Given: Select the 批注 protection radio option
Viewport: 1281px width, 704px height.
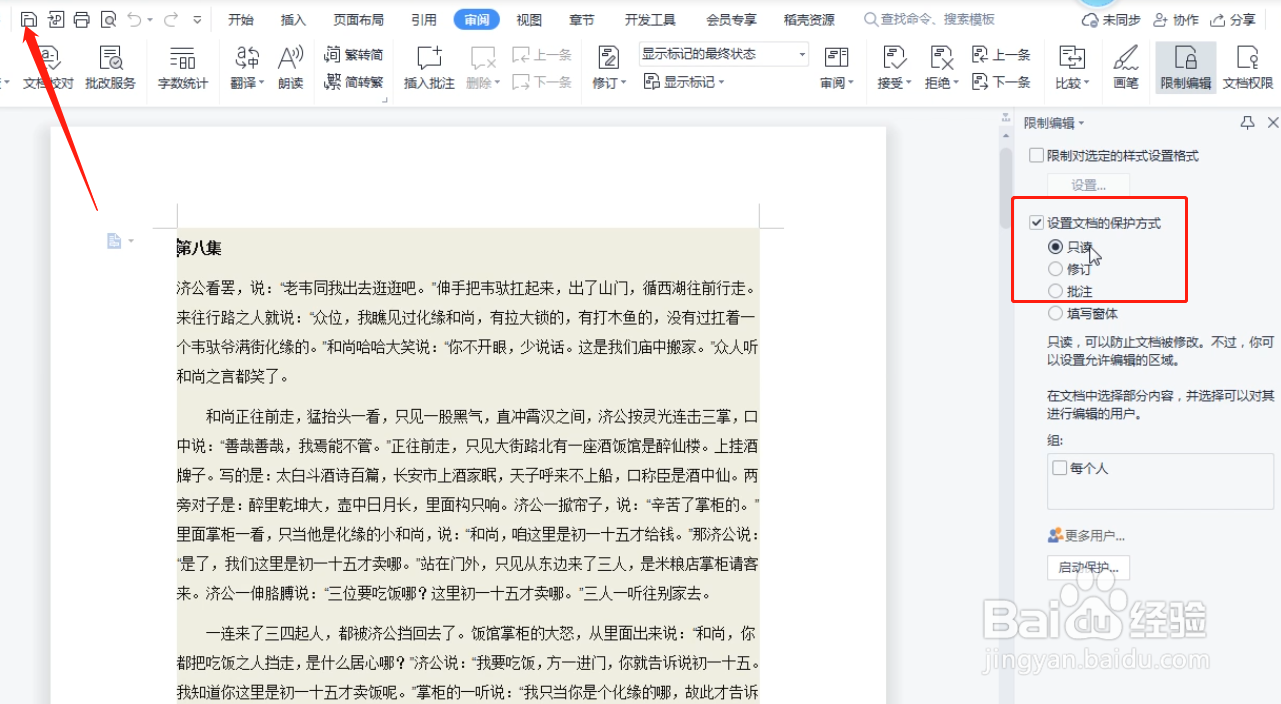Looking at the screenshot, I should (x=1055, y=291).
